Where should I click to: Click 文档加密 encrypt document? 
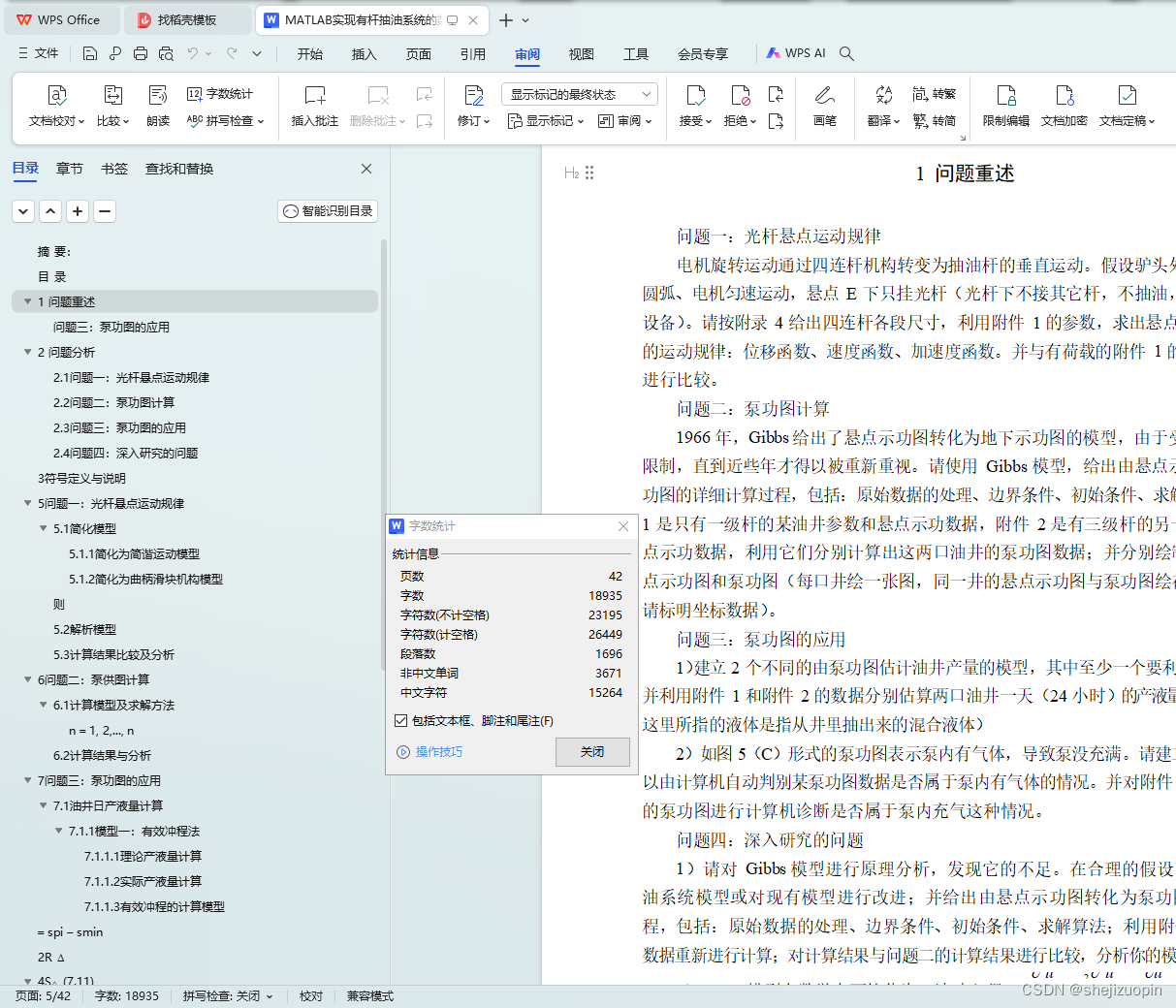tap(1065, 107)
